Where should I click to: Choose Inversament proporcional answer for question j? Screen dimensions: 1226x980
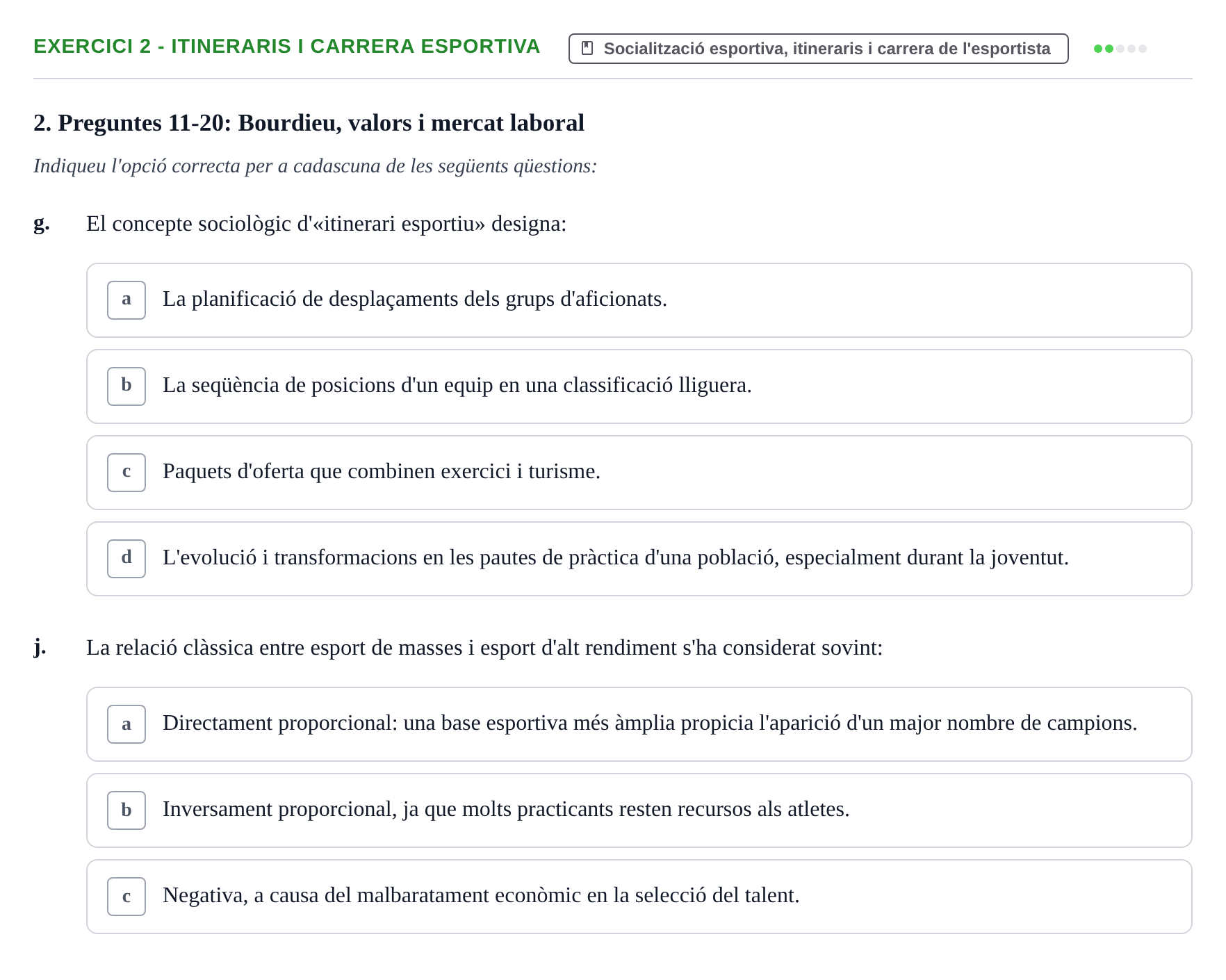pyautogui.click(x=639, y=810)
